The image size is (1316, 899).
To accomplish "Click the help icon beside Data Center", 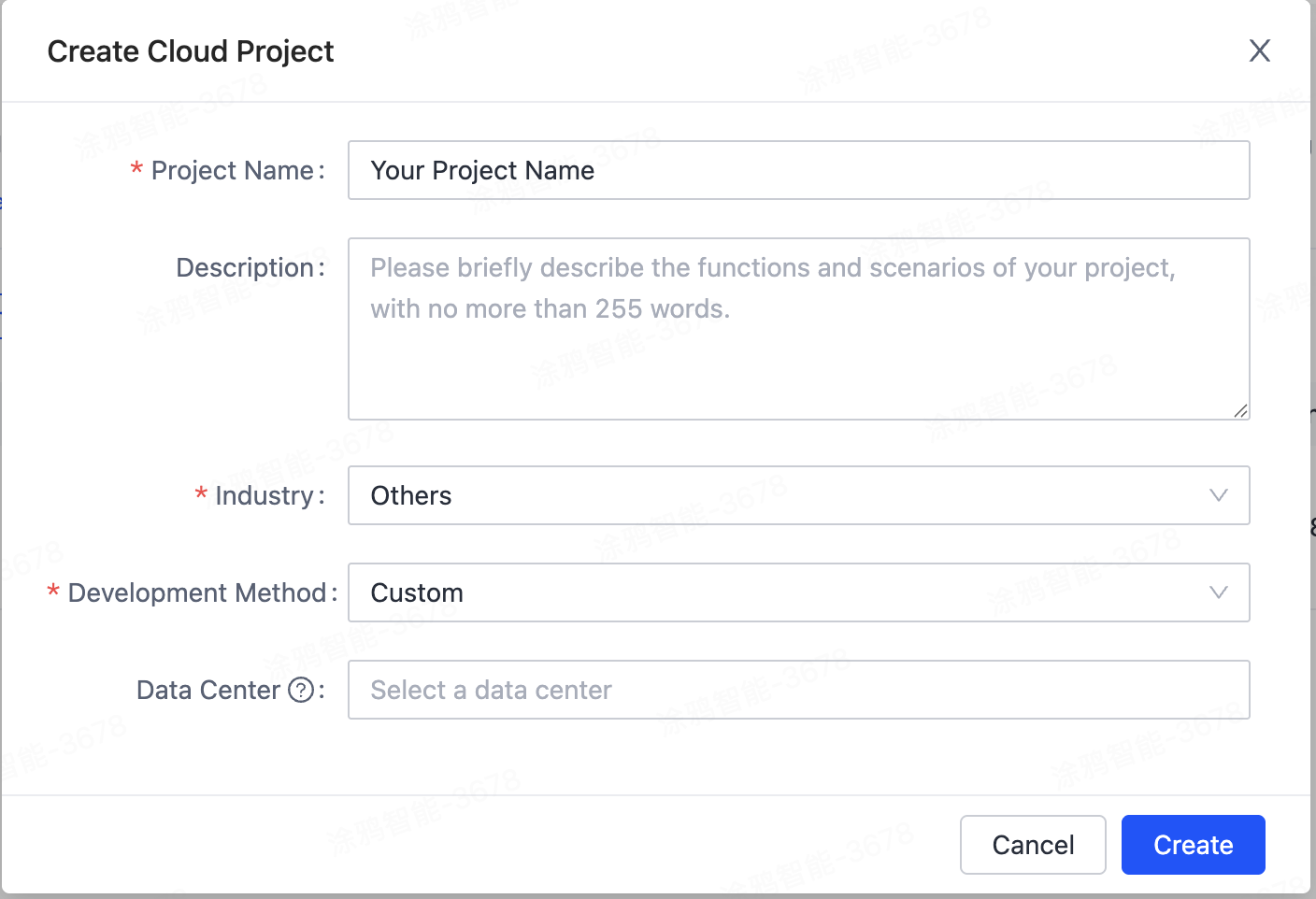I will [x=300, y=690].
